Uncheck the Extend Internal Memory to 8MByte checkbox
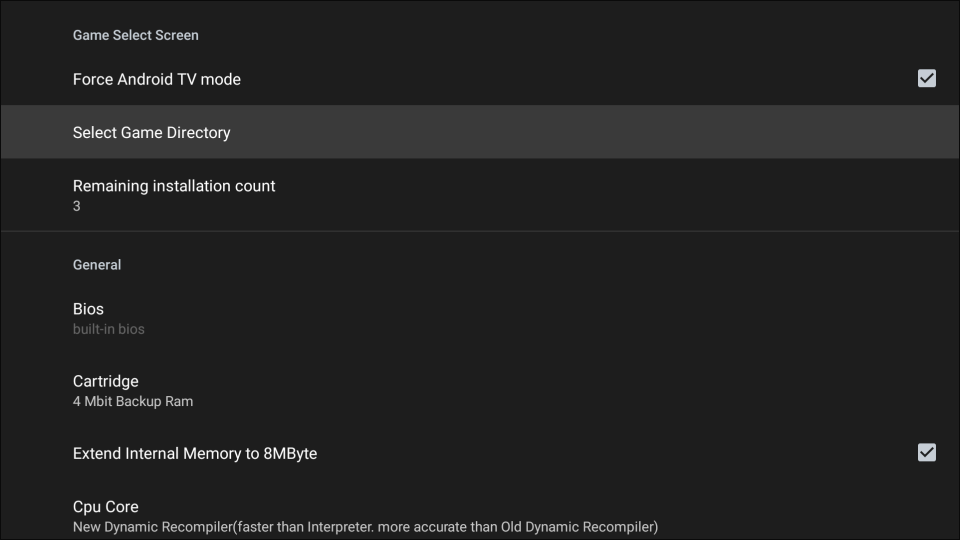Viewport: 960px width, 540px height. pos(926,452)
